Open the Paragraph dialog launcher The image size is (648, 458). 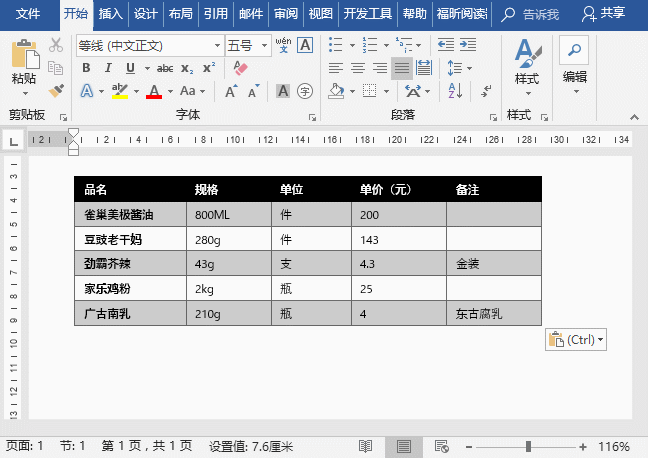coord(493,117)
